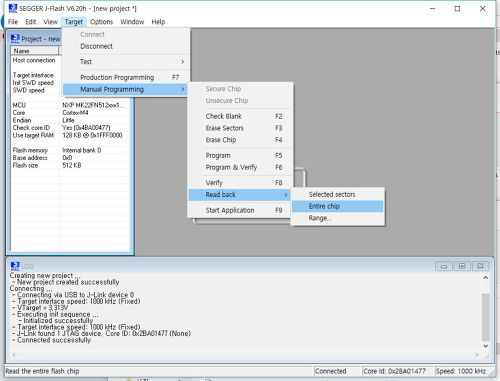Open the Options menu
The image size is (500, 381).
click(x=101, y=22)
